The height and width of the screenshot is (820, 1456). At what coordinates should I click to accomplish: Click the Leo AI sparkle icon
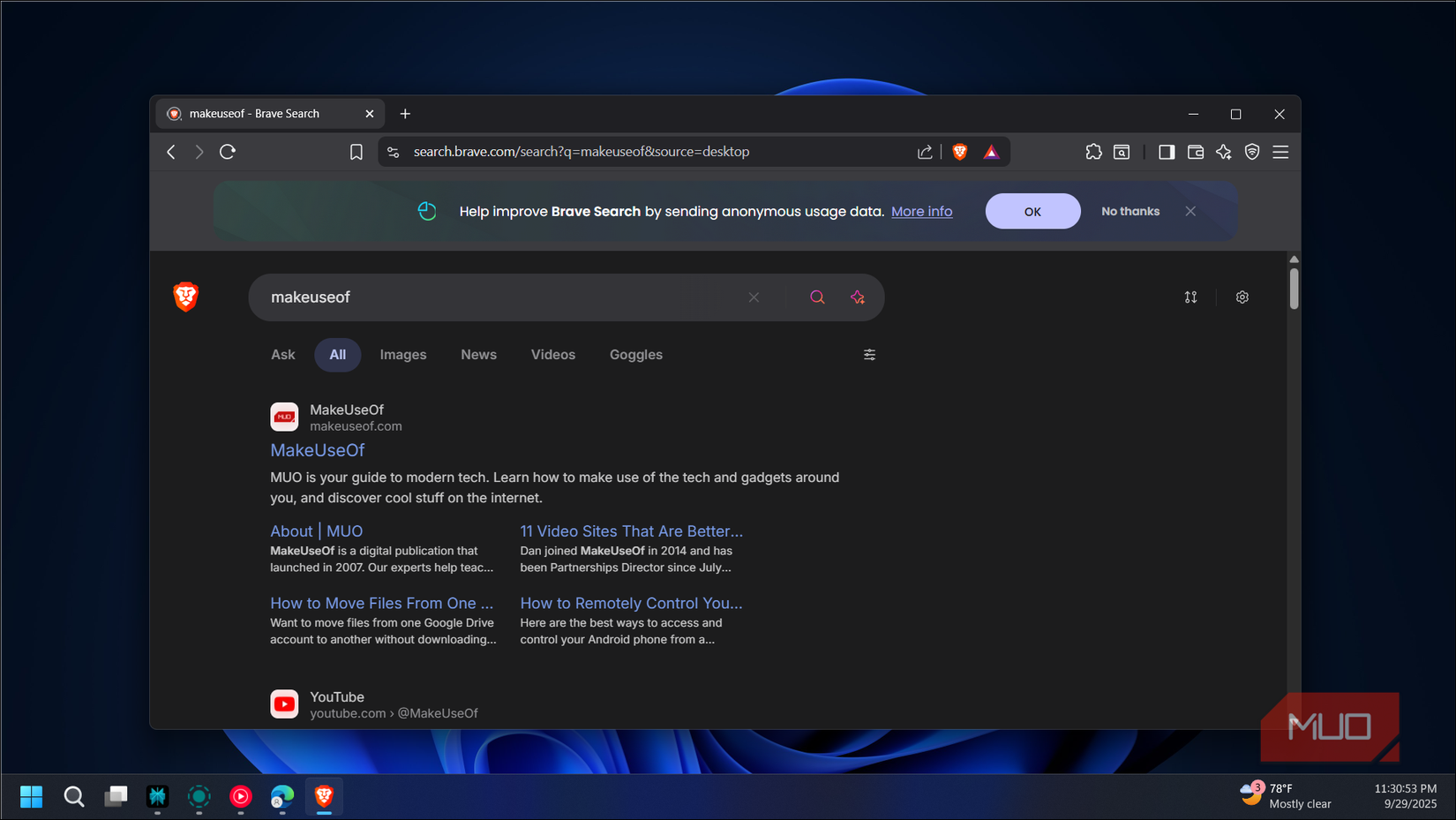(1224, 152)
